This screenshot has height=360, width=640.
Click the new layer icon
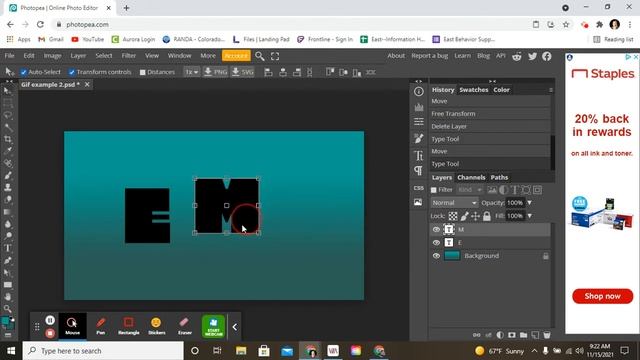pyautogui.click(x=535, y=335)
